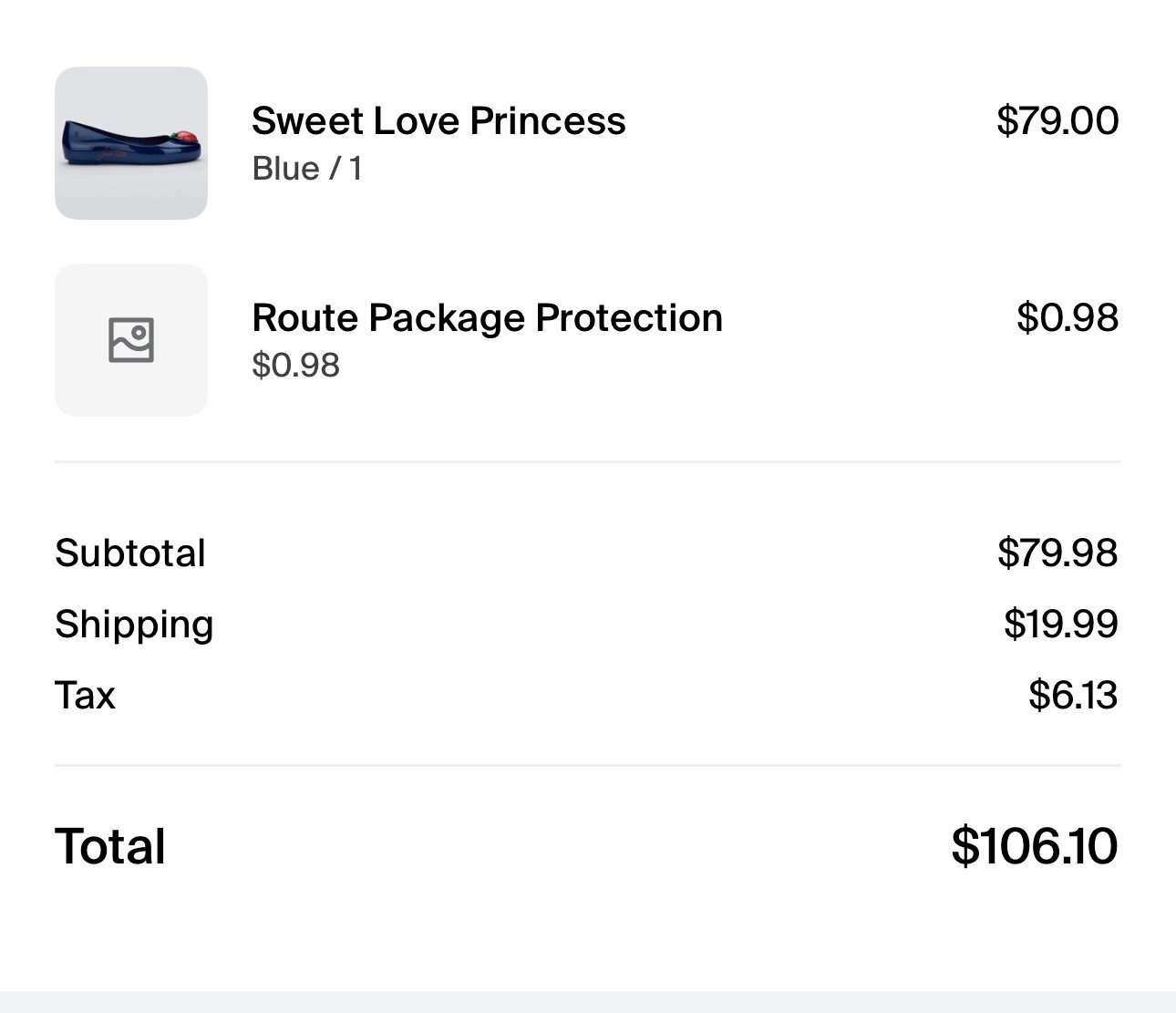Click the Blue / 1 variant text
The width and height of the screenshot is (1176, 1013).
(x=307, y=169)
